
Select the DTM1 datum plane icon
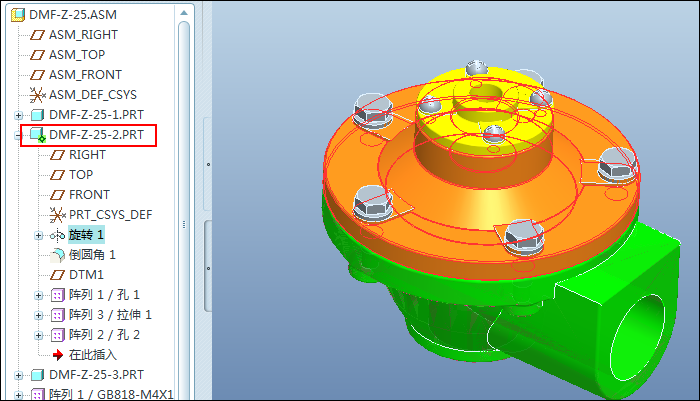click(x=57, y=275)
